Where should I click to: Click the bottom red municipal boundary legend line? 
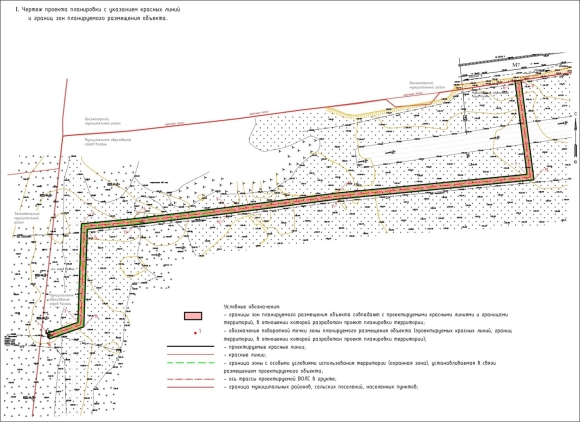pyautogui.click(x=190, y=387)
